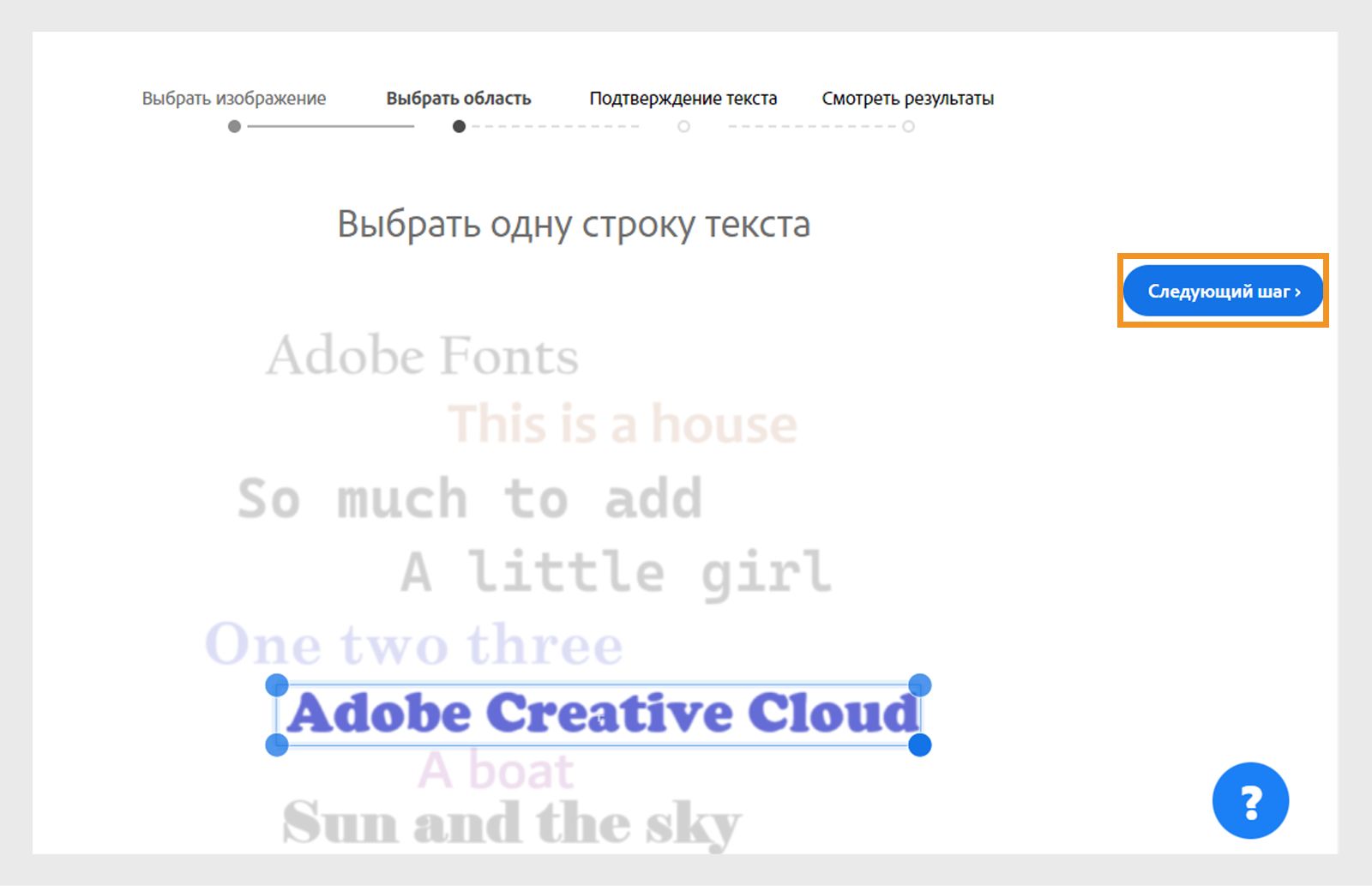Screen dimensions: 1372x886
Task: Click the Выбрать область progress dot
Action: pos(459,126)
